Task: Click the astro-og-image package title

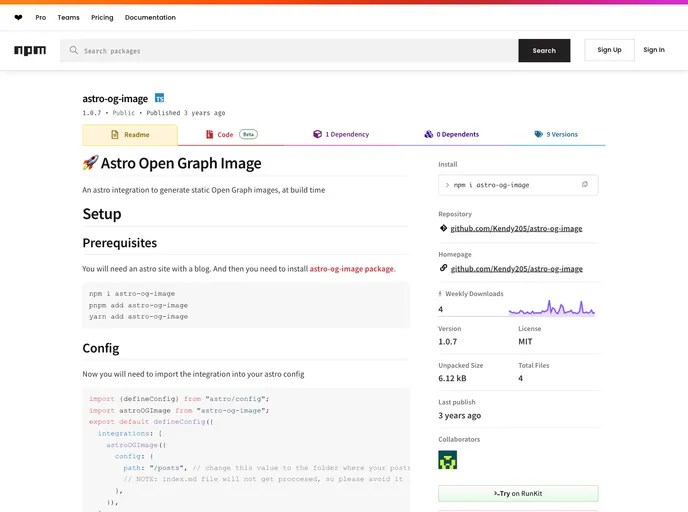Action: (x=115, y=99)
